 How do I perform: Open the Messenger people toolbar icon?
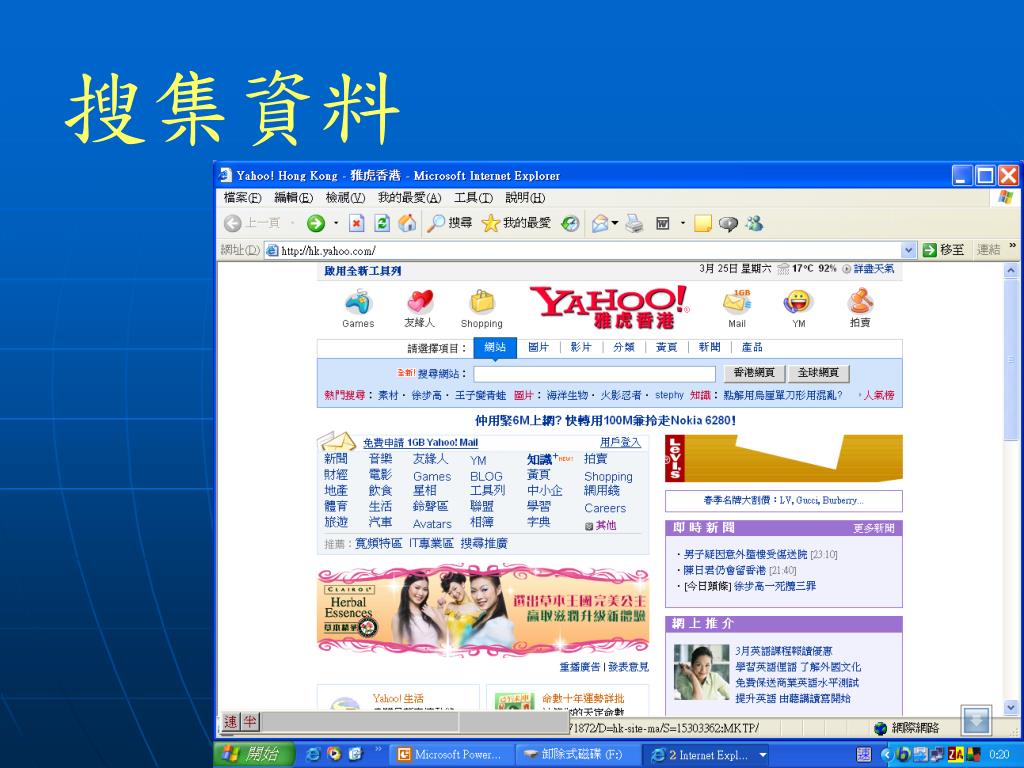(x=754, y=223)
